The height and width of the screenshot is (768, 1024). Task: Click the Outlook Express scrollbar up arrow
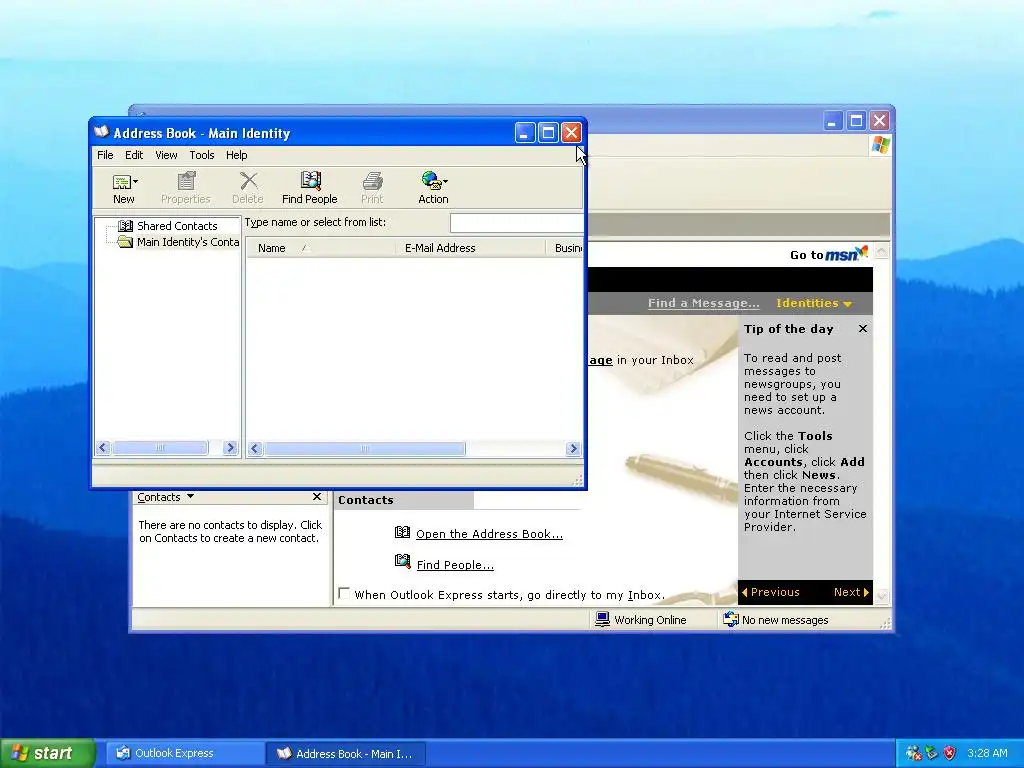point(882,251)
